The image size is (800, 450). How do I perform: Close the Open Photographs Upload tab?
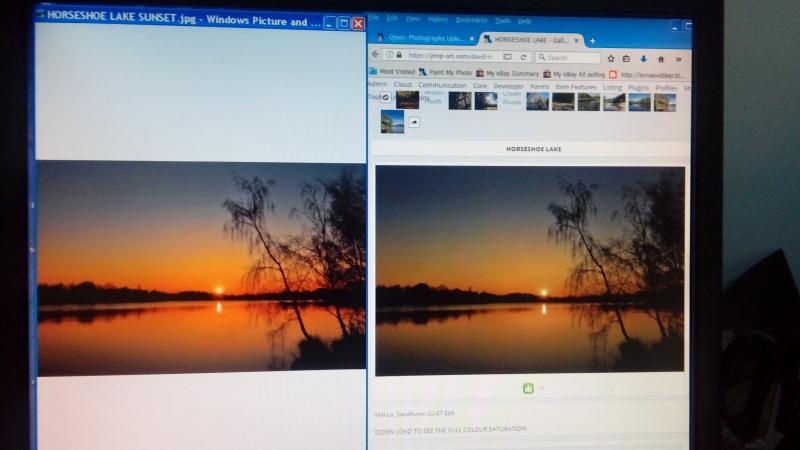click(471, 38)
